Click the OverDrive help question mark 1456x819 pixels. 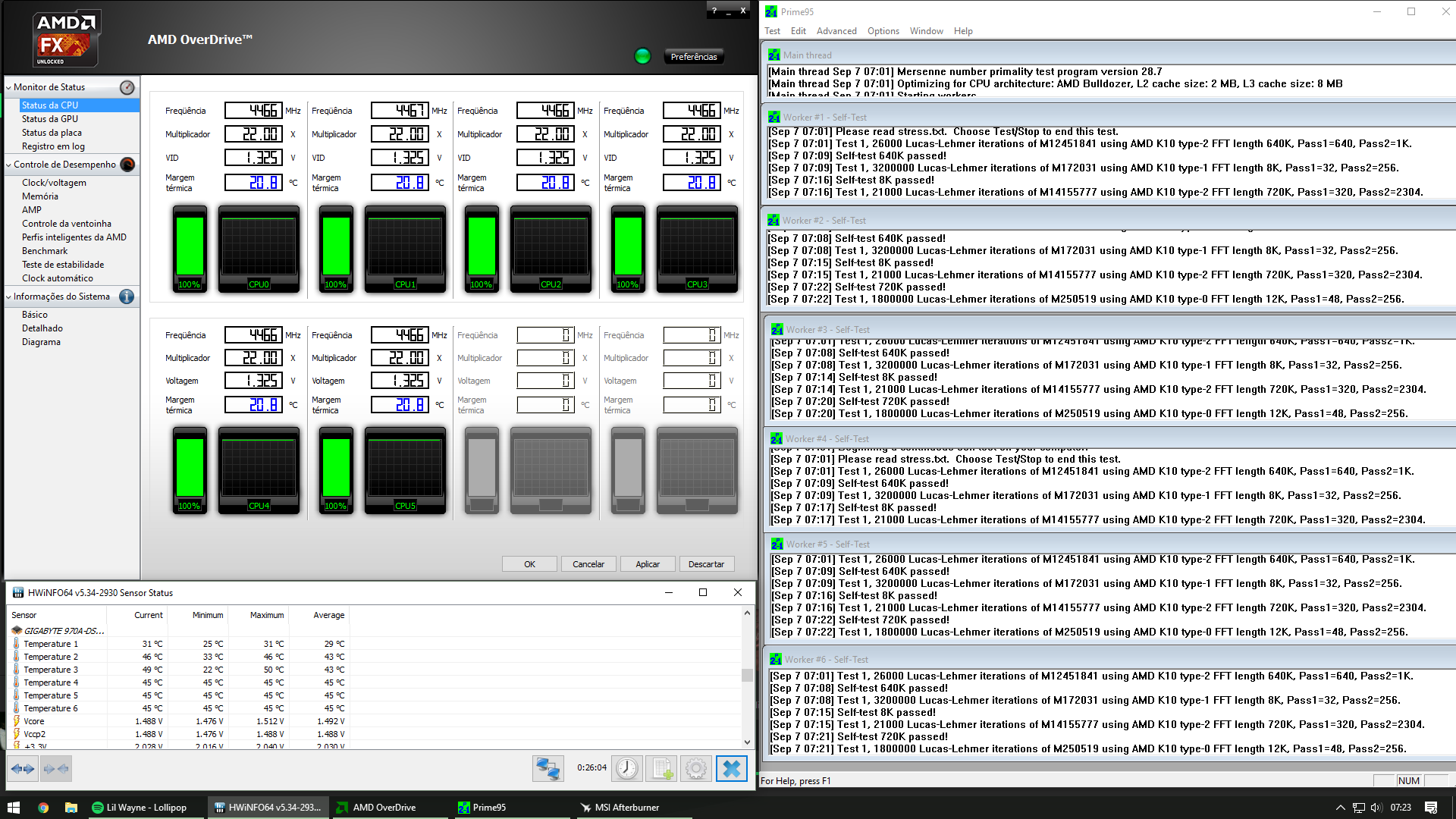(714, 11)
